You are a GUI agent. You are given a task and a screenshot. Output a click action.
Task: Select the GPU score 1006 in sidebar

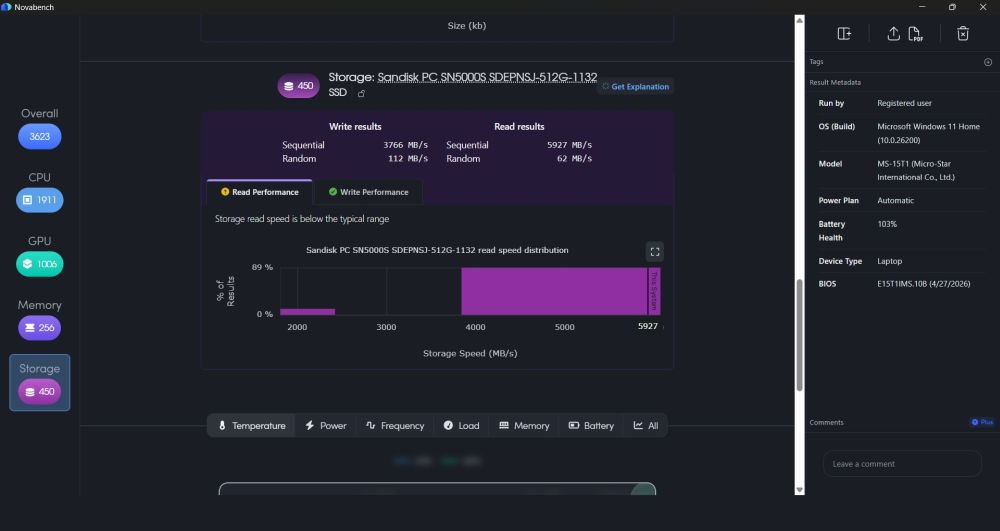(x=40, y=264)
